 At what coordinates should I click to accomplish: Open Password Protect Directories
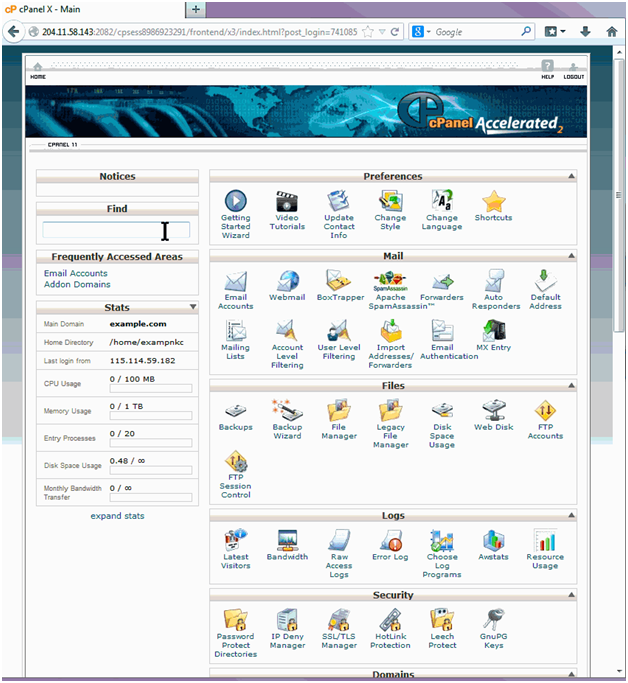point(236,633)
